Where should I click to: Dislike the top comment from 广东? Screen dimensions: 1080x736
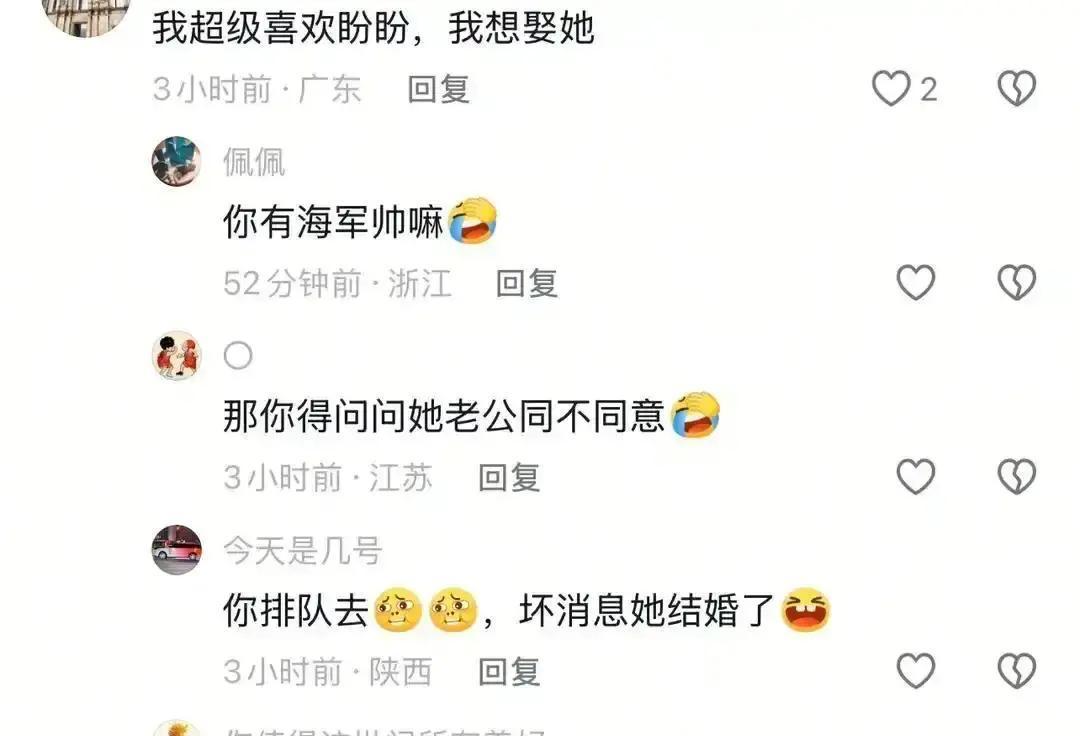(1017, 89)
